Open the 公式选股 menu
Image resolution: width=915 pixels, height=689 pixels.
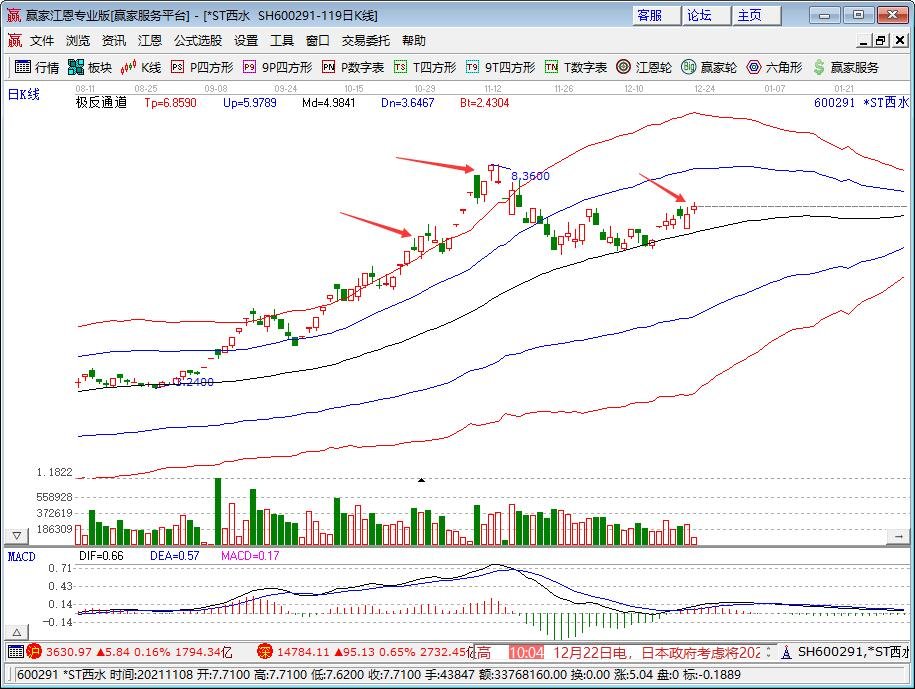coord(198,40)
